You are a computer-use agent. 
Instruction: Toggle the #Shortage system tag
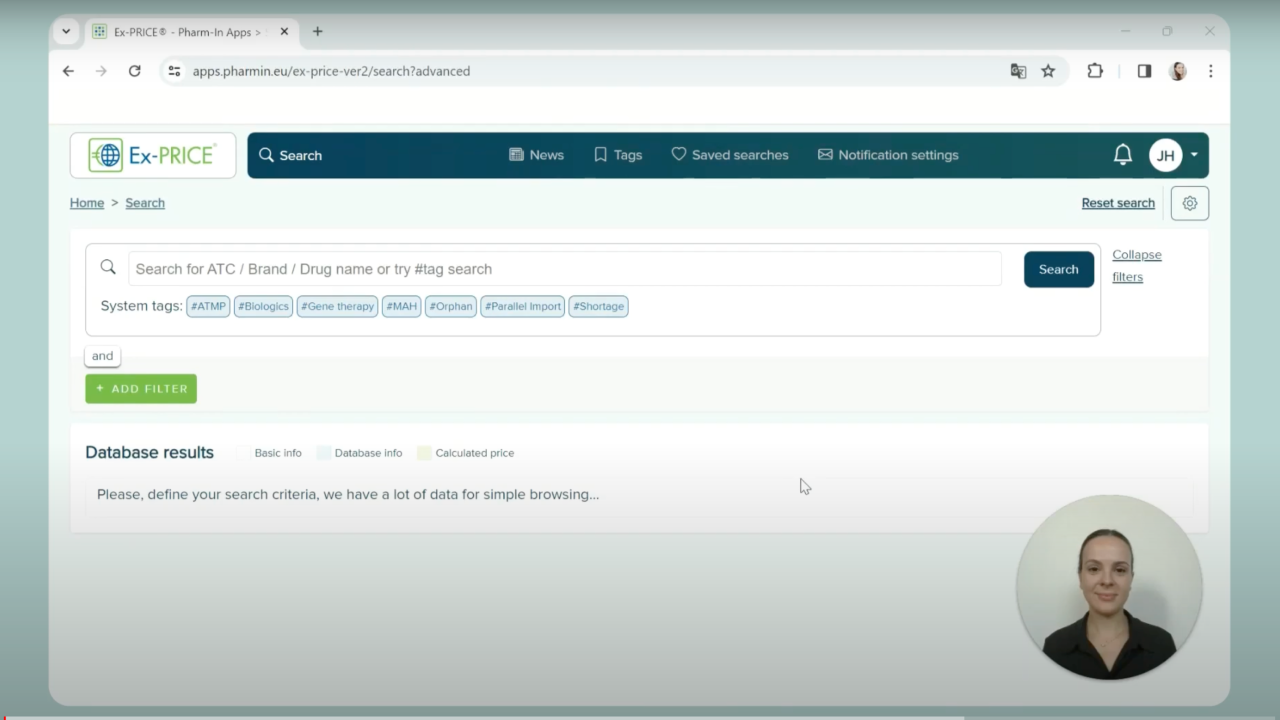click(x=598, y=306)
